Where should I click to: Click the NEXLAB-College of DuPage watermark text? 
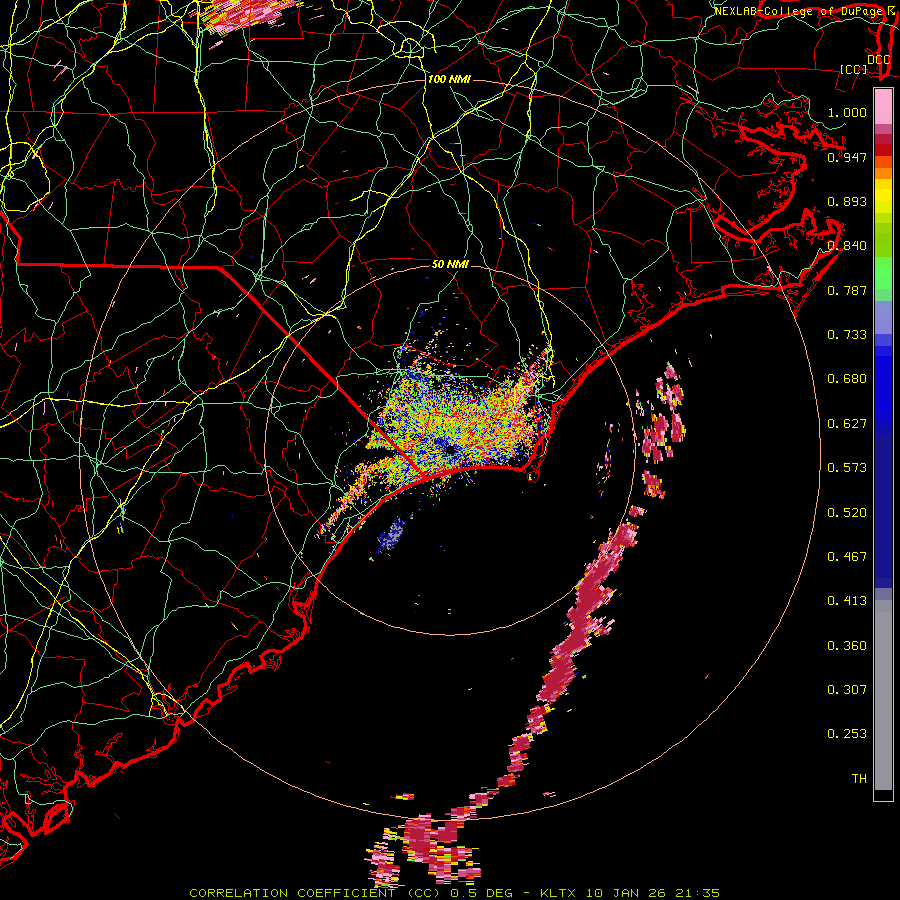click(x=801, y=11)
